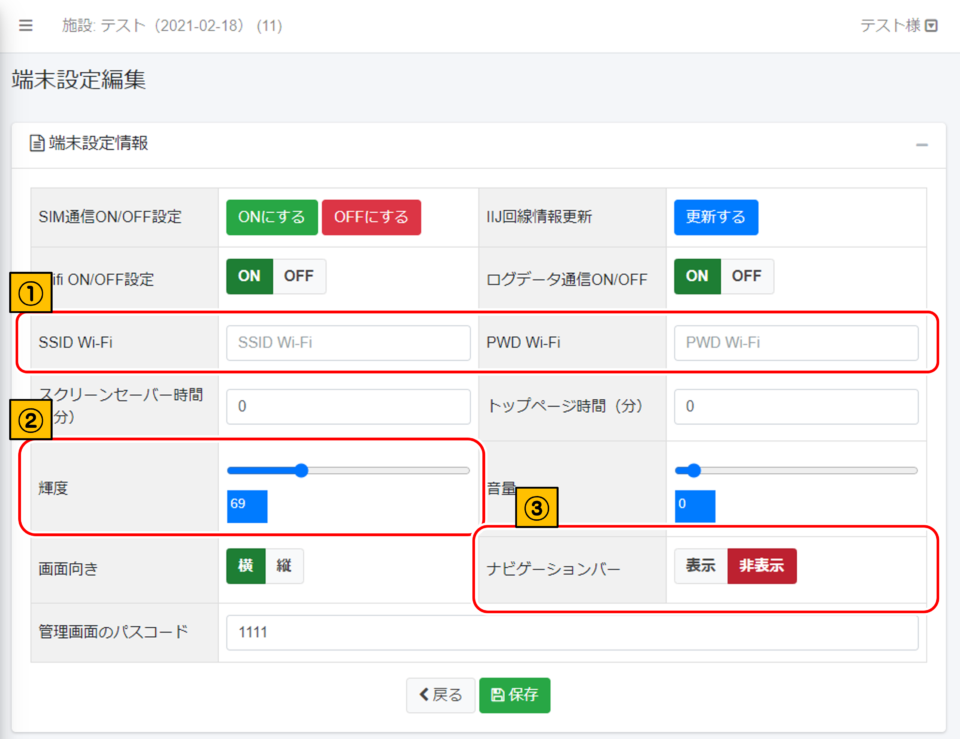Click the OFFにする SIM button
This screenshot has width=960, height=739.
pos(371,217)
